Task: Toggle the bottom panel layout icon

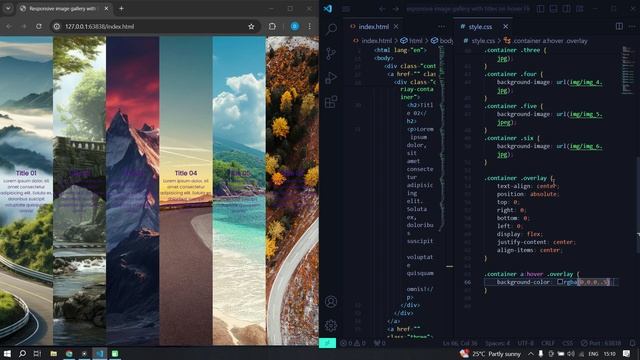Action: coord(553,9)
